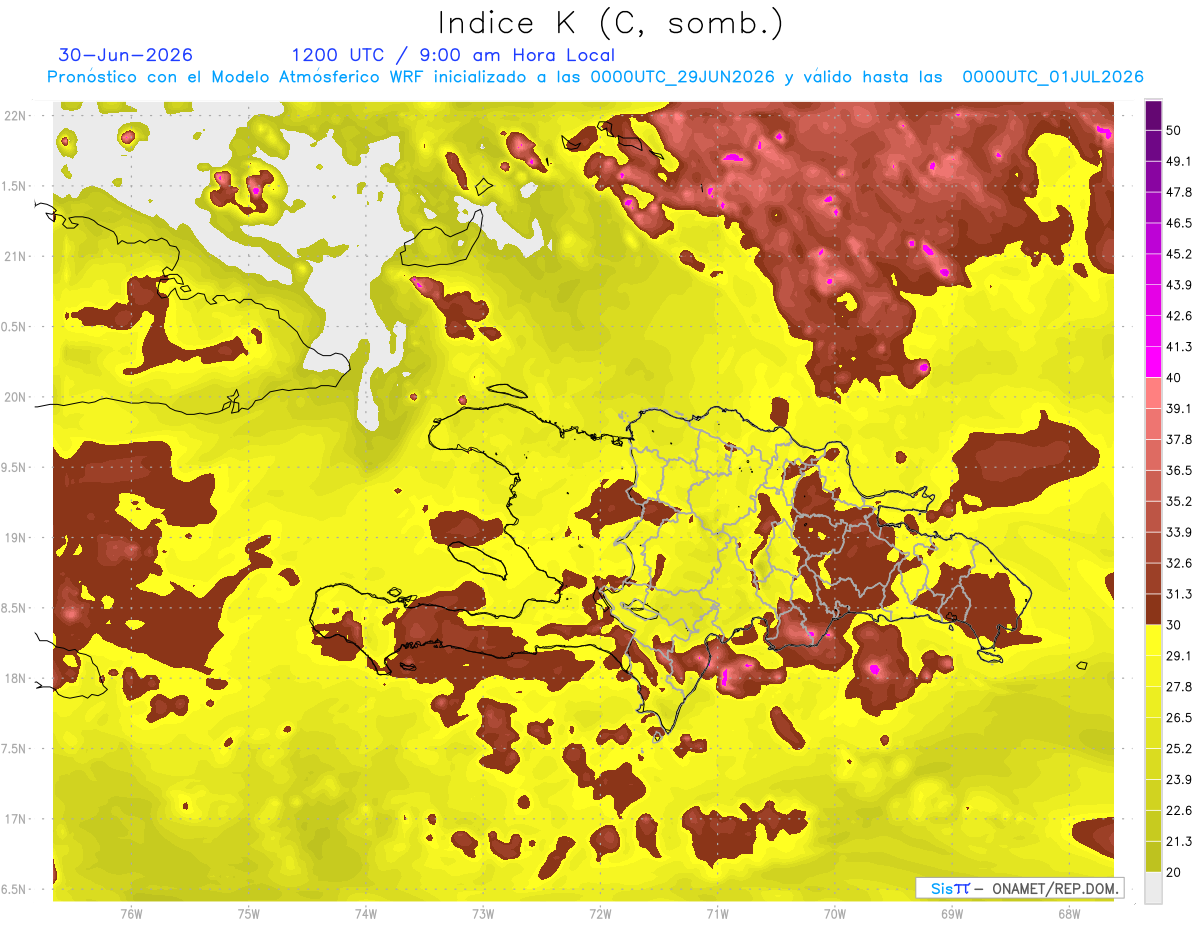Viewport: 1200px width, 927px height.
Task: Click colorbar label "21.3"
Action: point(1180,841)
